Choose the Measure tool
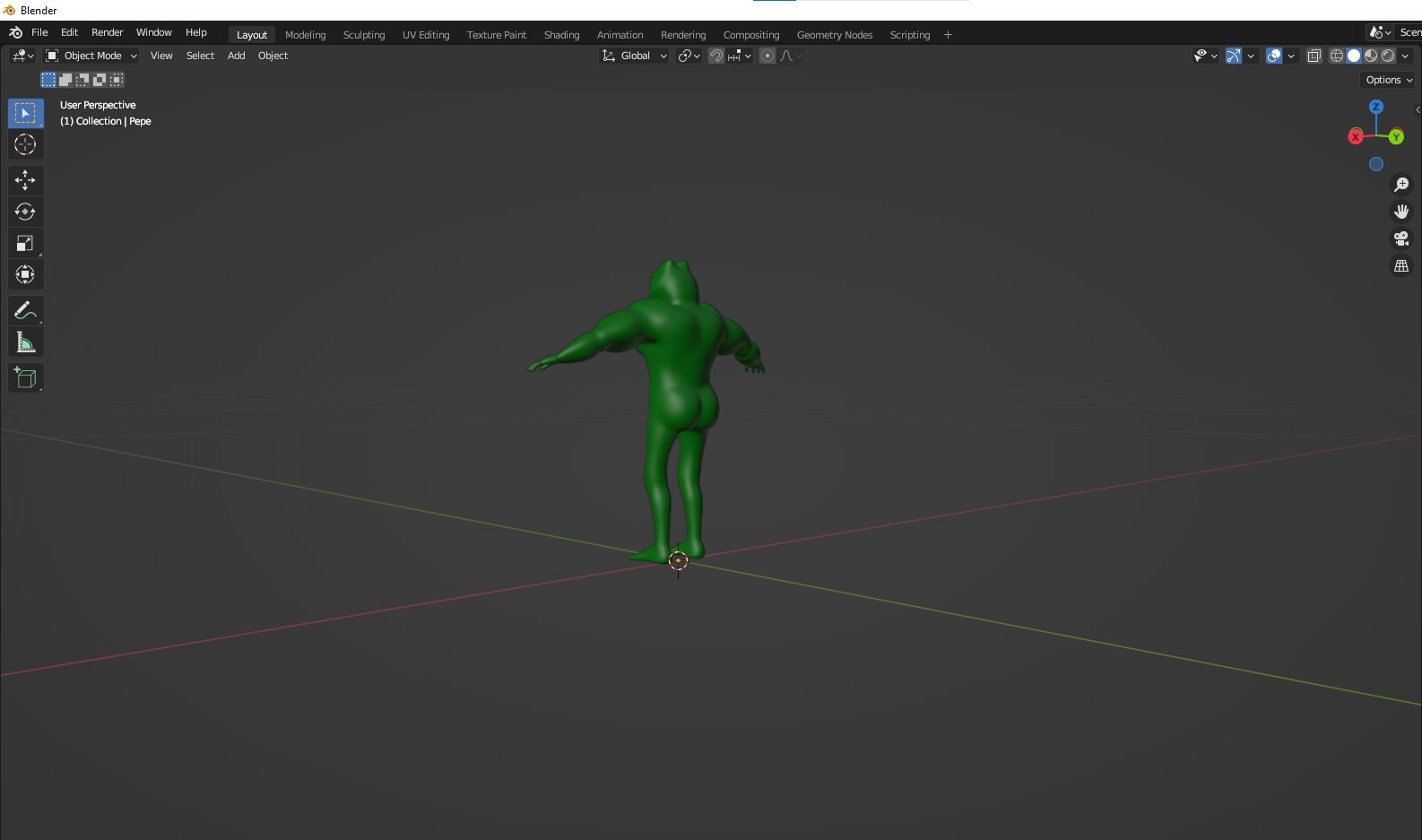1422x840 pixels. click(x=25, y=342)
